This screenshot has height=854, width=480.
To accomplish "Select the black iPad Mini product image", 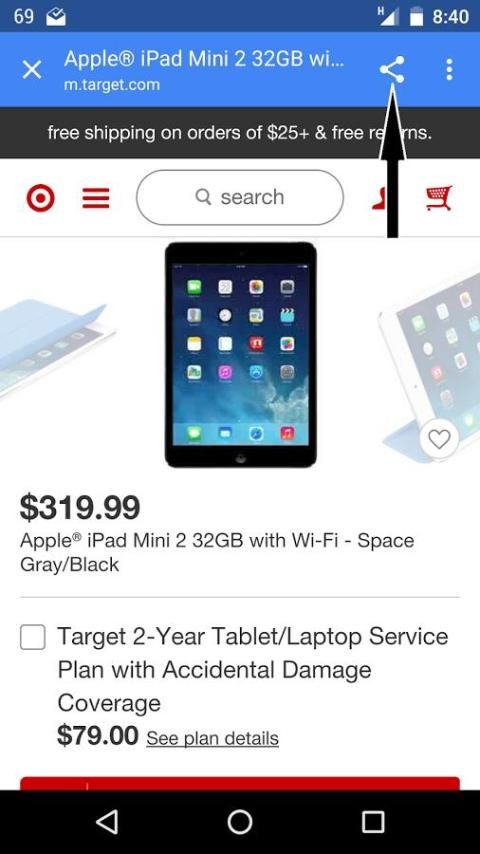I will 240,355.
